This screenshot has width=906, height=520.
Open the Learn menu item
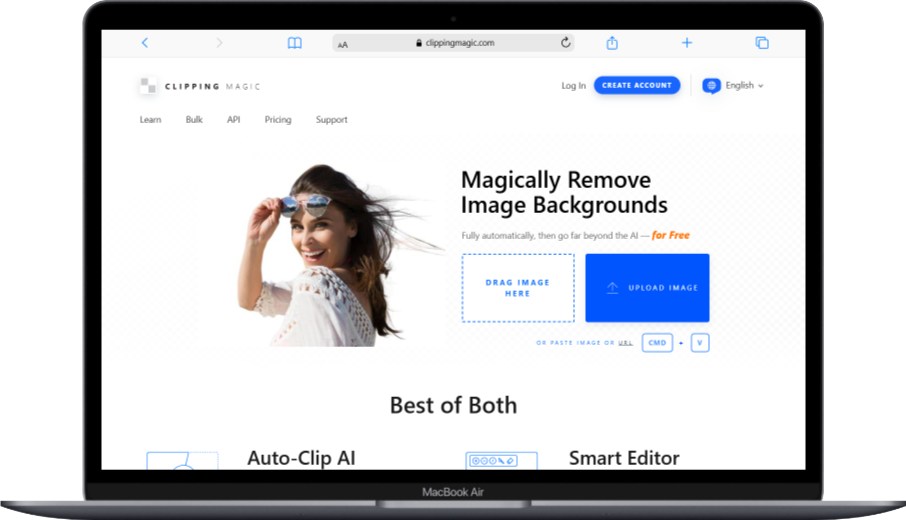150,120
